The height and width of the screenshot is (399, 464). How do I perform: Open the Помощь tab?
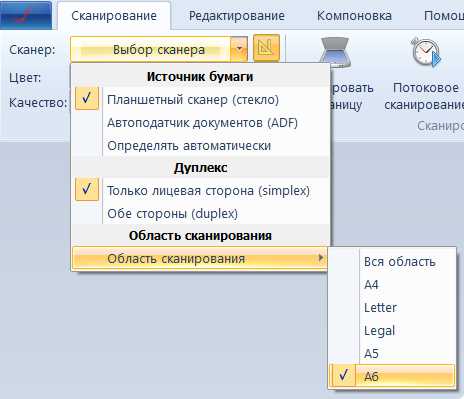click(443, 16)
